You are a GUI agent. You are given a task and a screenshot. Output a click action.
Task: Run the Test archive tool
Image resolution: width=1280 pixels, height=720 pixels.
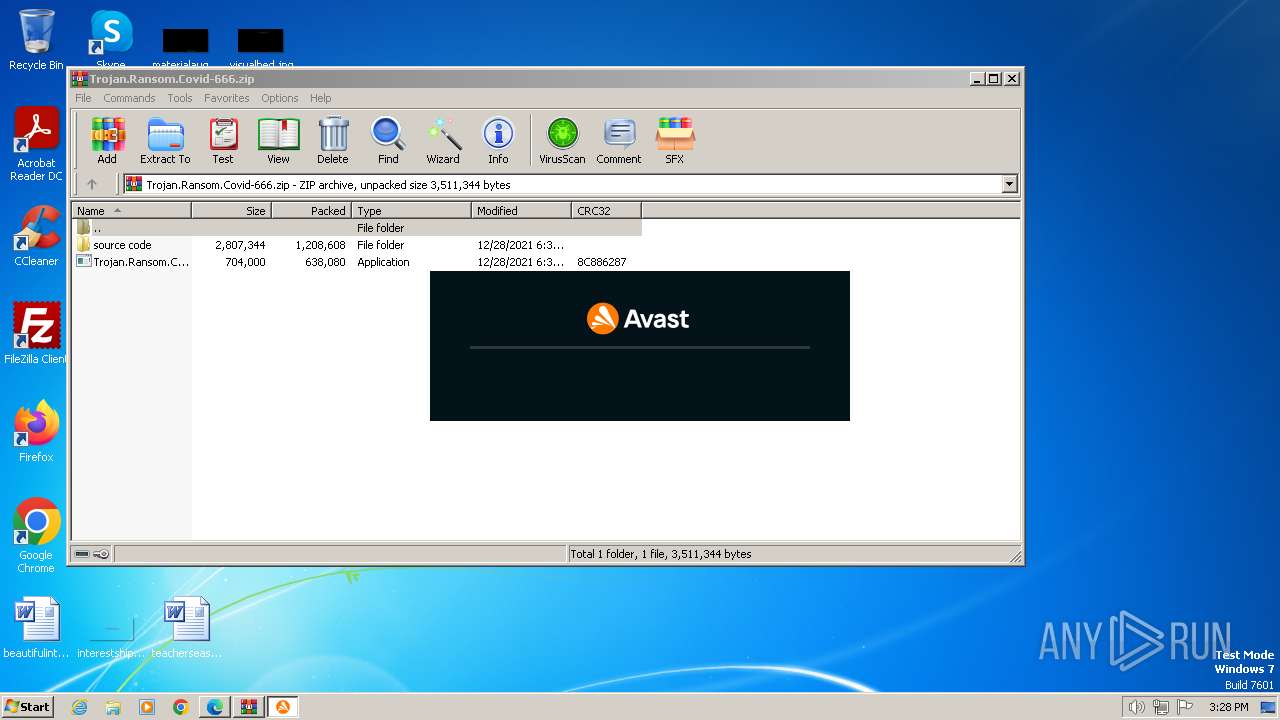[223, 140]
